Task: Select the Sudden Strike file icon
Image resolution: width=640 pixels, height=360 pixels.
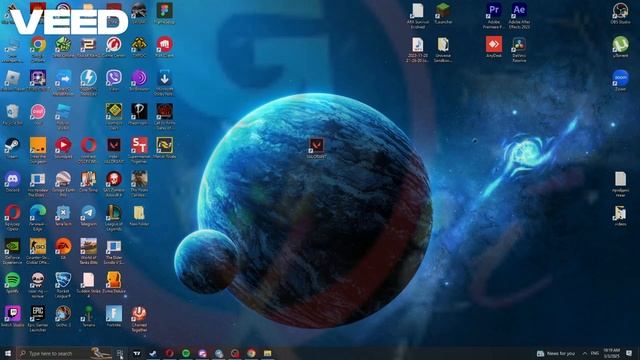Action: [89, 281]
